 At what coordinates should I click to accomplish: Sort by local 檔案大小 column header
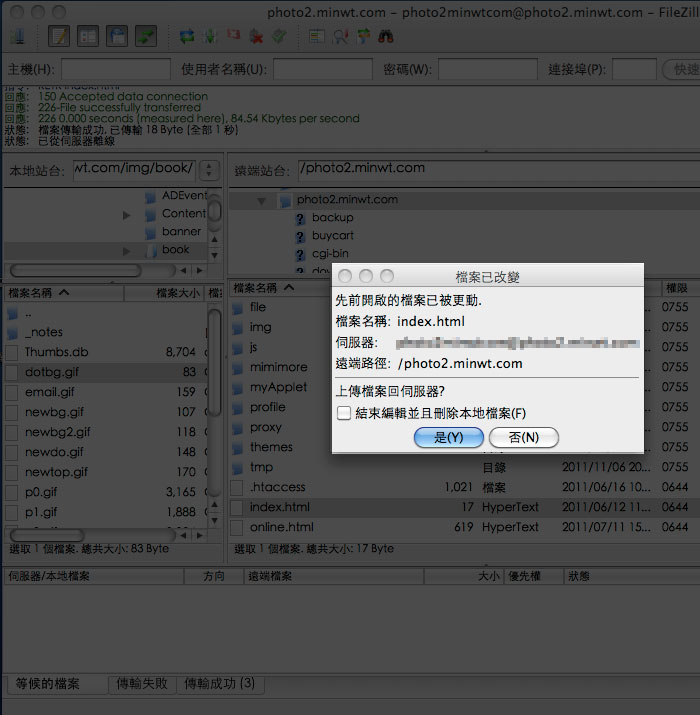(x=164, y=293)
